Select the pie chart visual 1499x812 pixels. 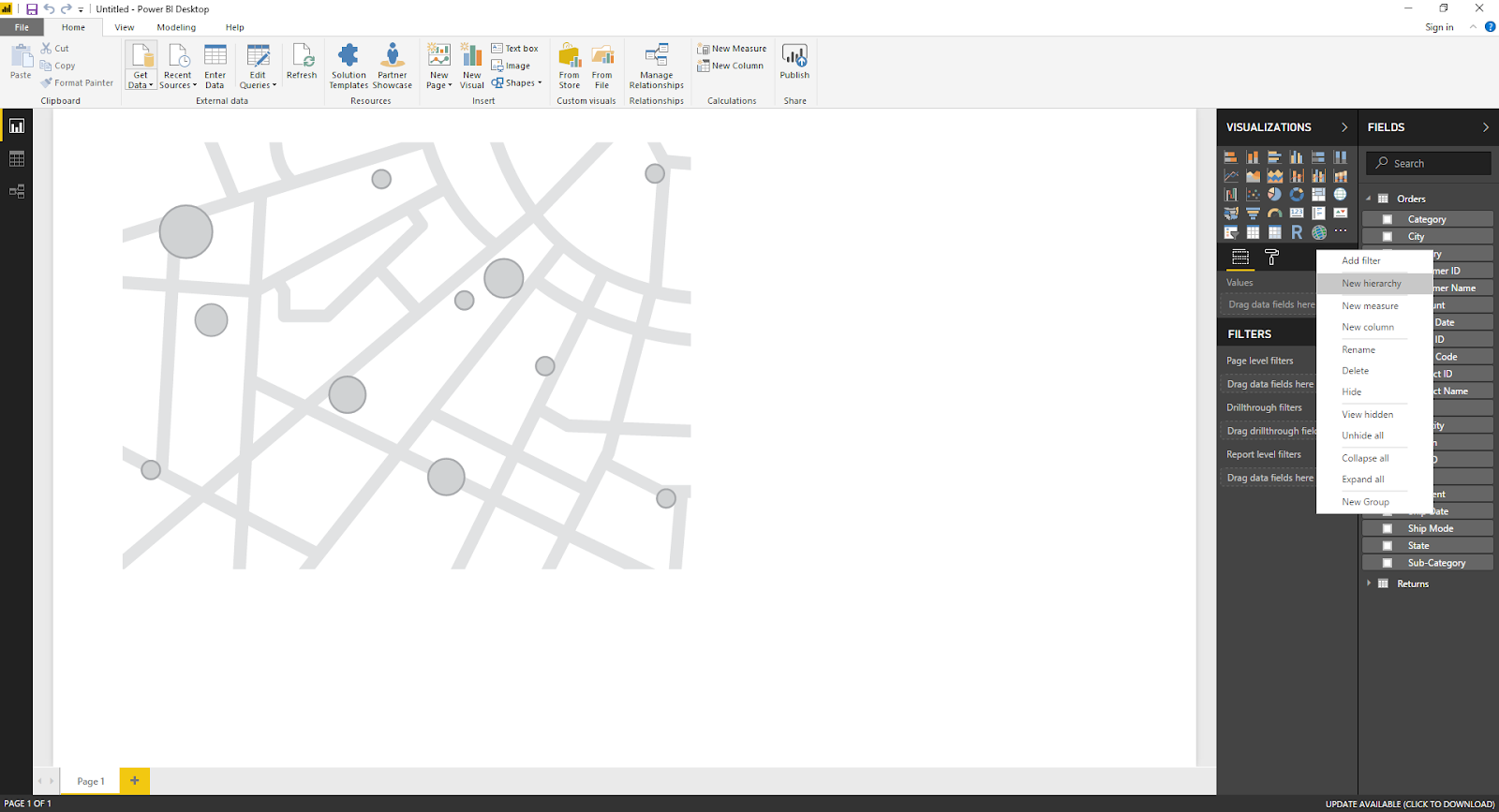(x=1275, y=195)
